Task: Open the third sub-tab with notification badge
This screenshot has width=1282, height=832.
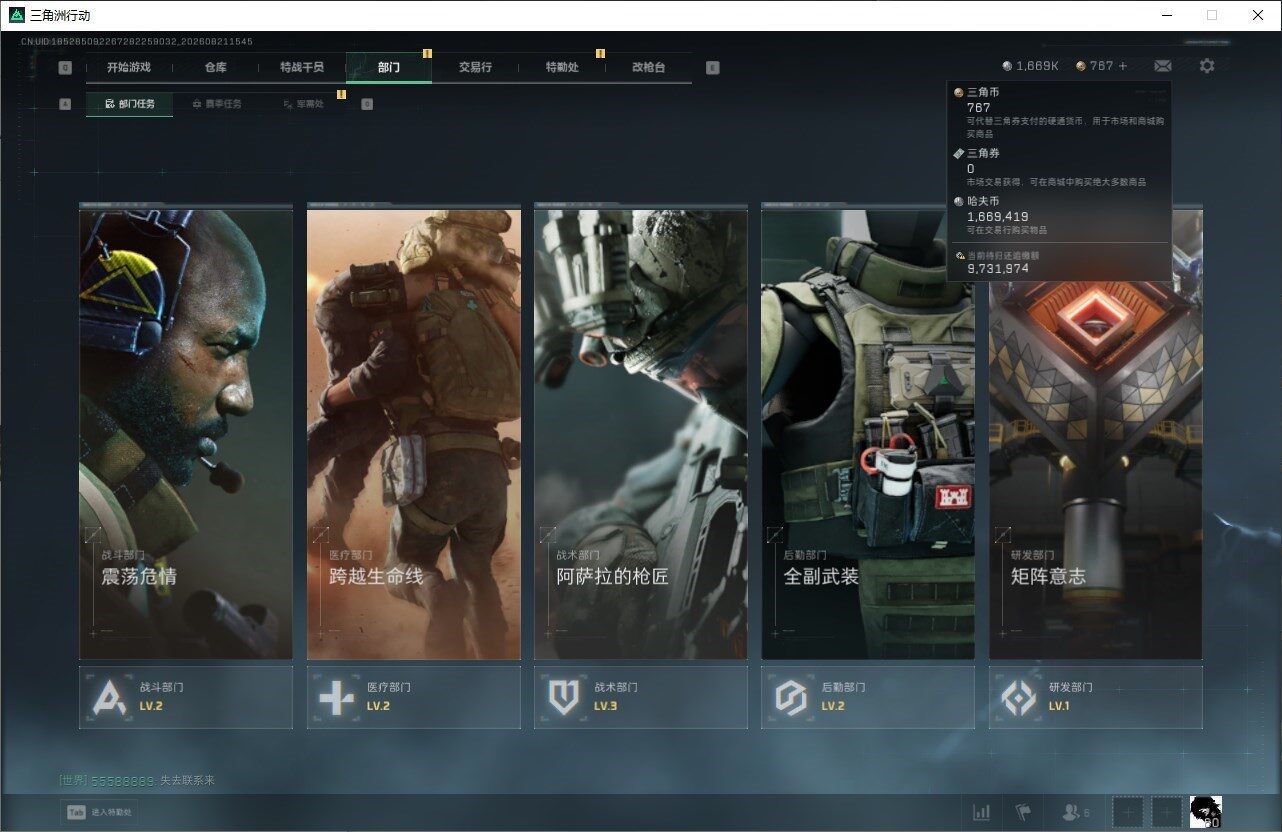Action: point(303,104)
